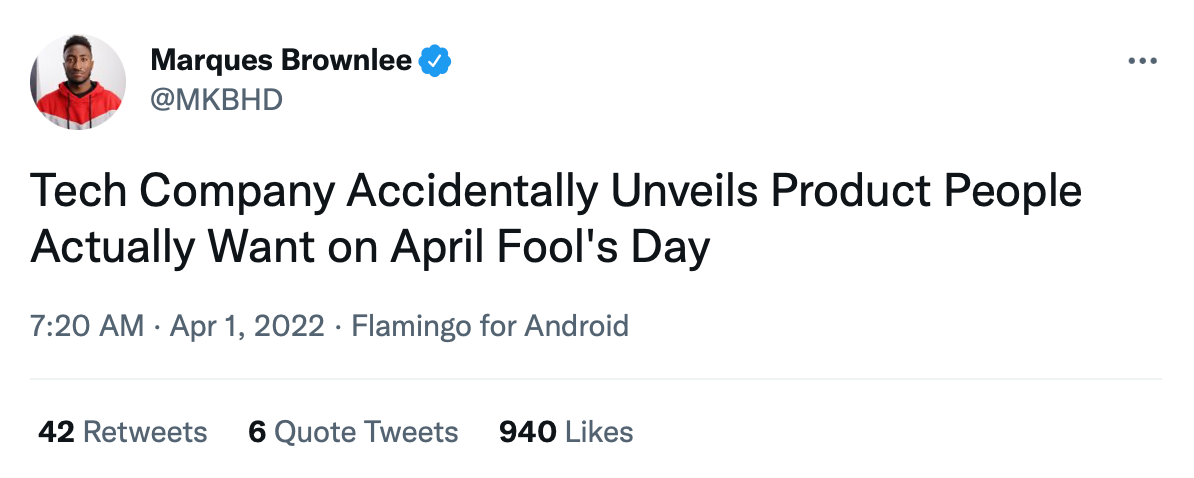Click the number 6 quote count
1194x478 pixels.
coord(257,432)
